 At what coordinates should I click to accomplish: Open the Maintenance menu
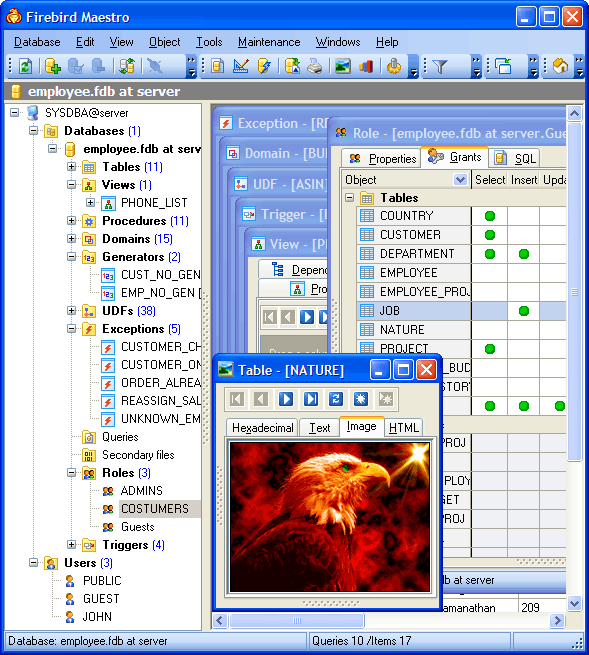tap(269, 42)
